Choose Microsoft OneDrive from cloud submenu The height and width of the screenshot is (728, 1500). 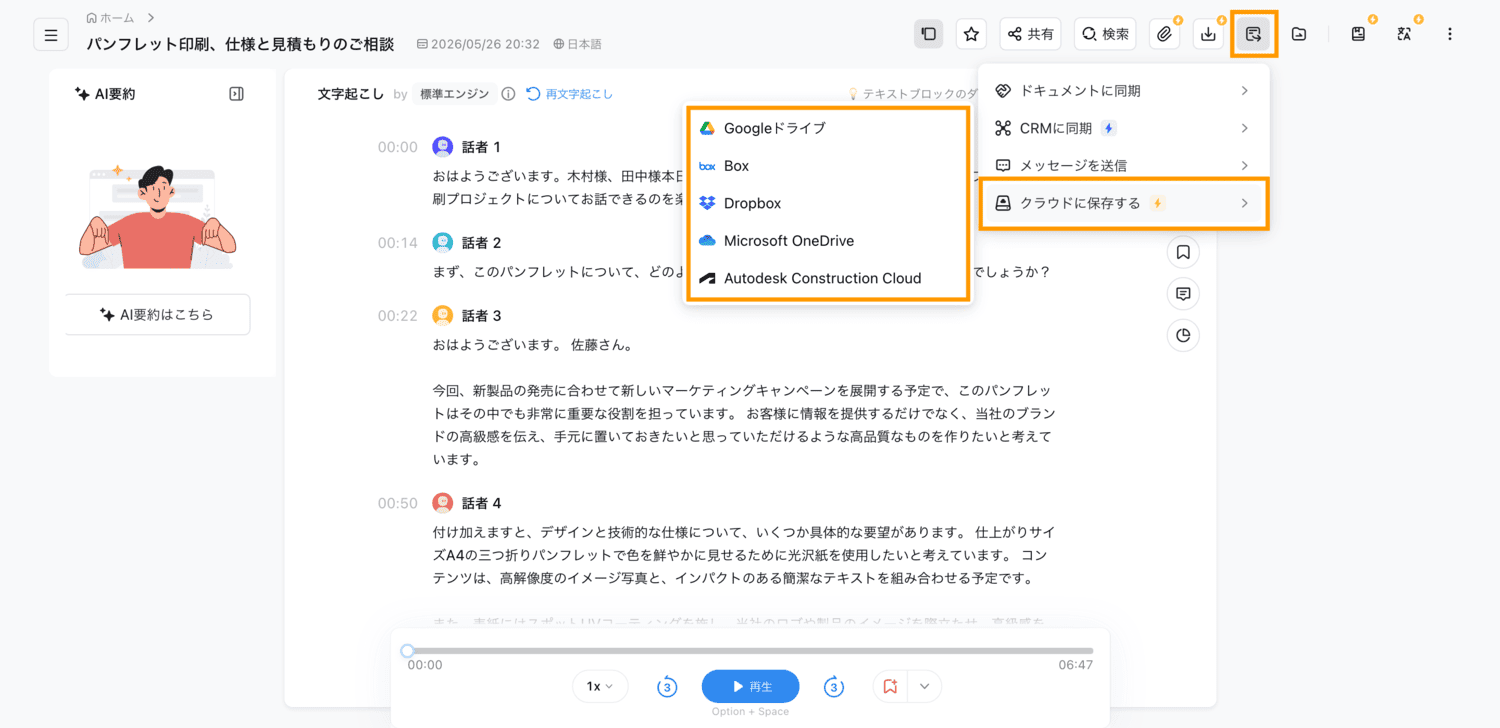[x=828, y=241]
